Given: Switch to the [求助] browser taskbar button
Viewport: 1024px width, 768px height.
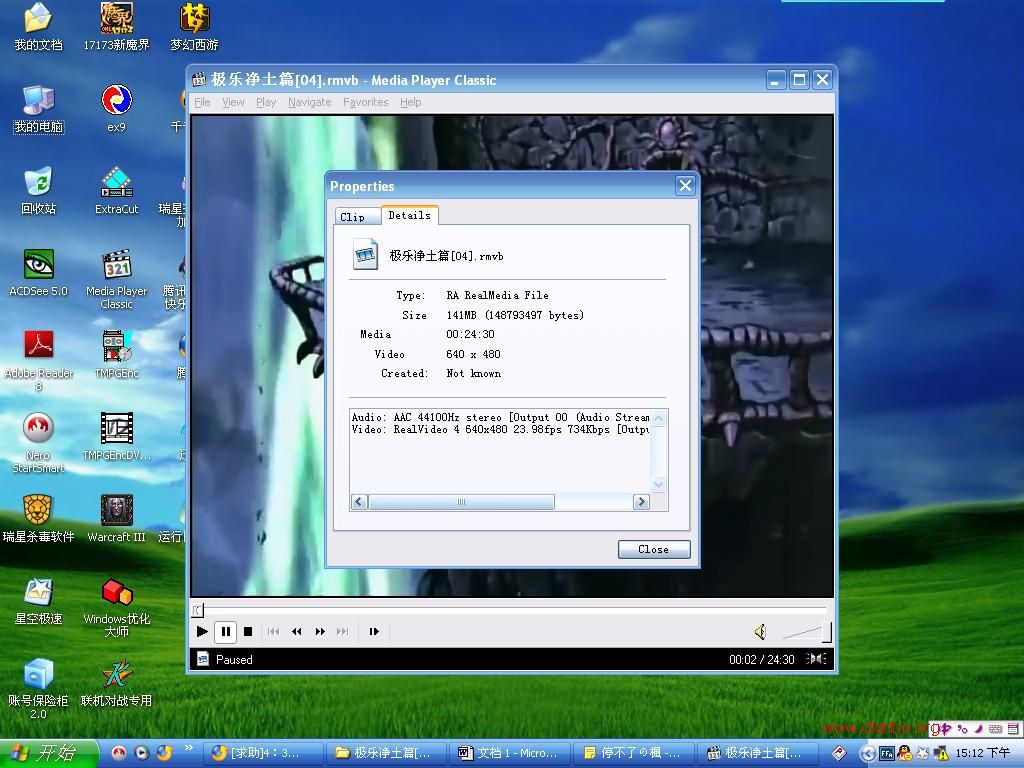Looking at the screenshot, I should click(x=264, y=753).
